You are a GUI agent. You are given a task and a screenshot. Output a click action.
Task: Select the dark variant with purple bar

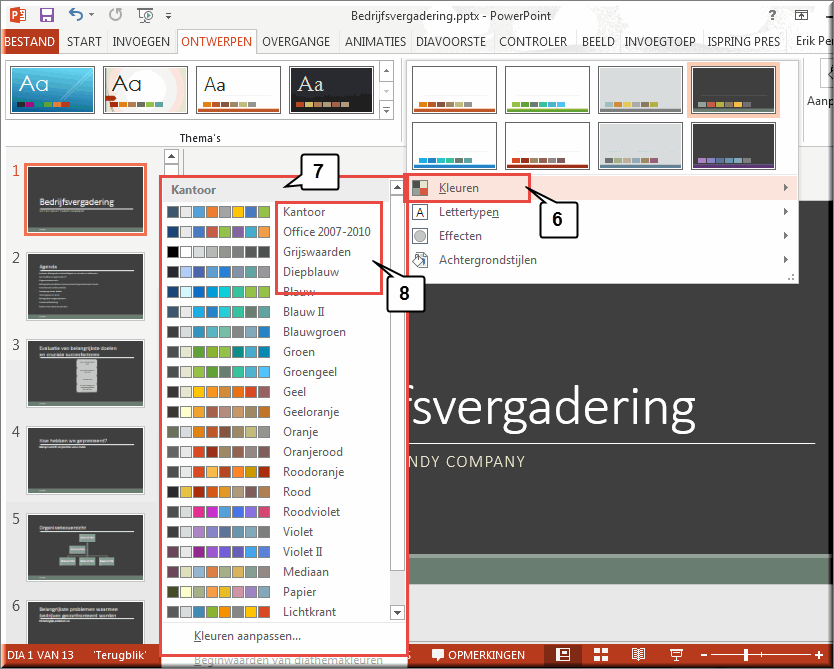click(x=733, y=146)
